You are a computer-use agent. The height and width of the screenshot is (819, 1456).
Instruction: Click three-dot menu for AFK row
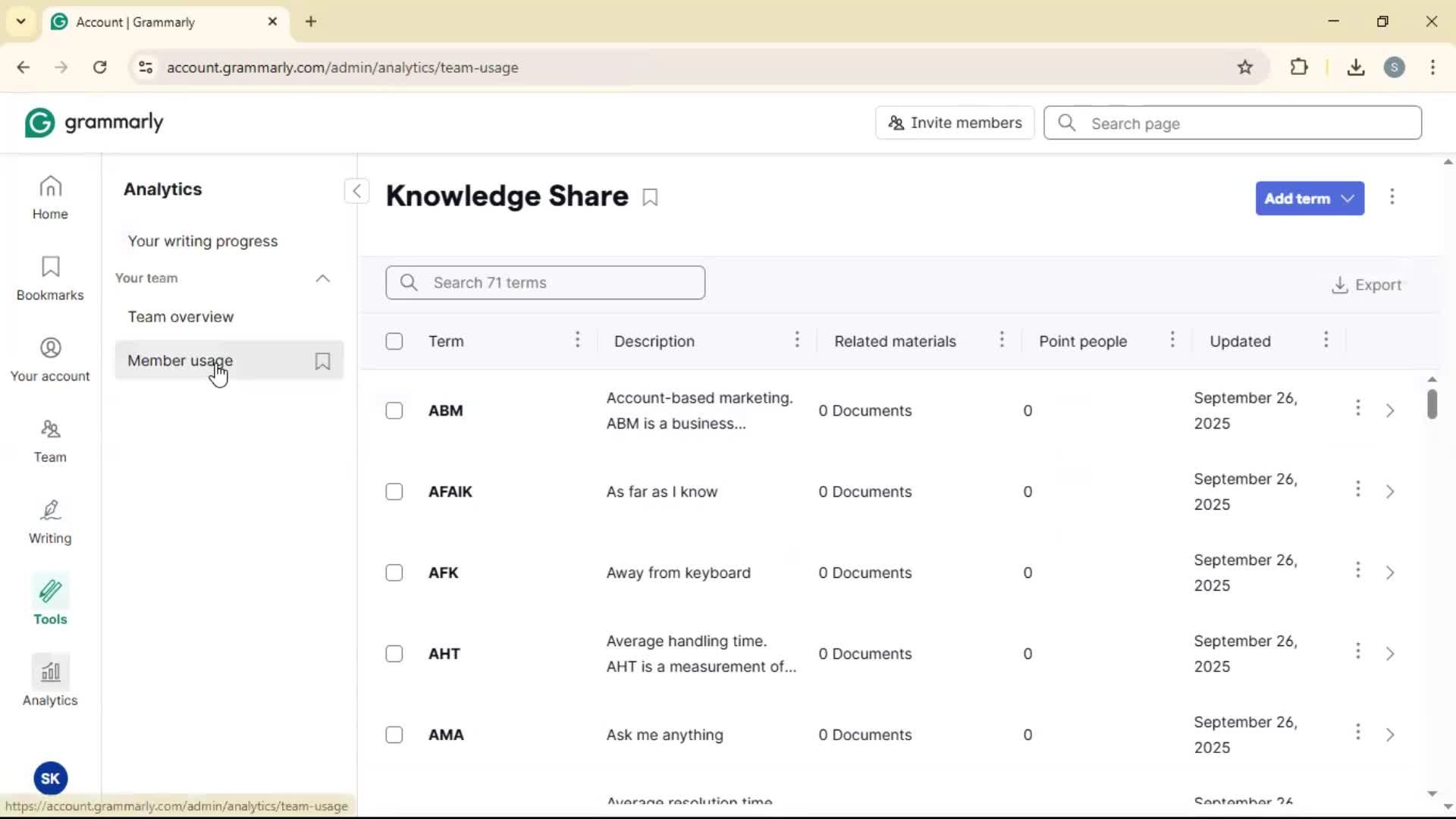pyautogui.click(x=1357, y=570)
